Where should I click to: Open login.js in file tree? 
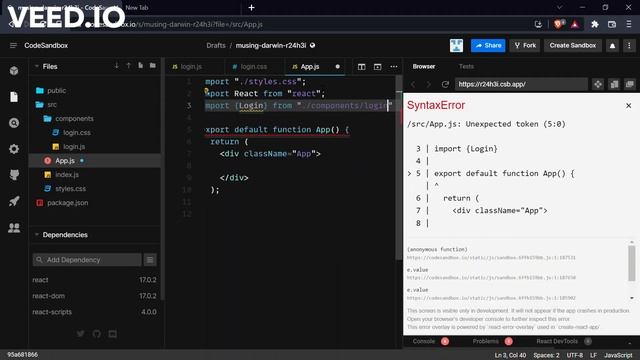95,147
